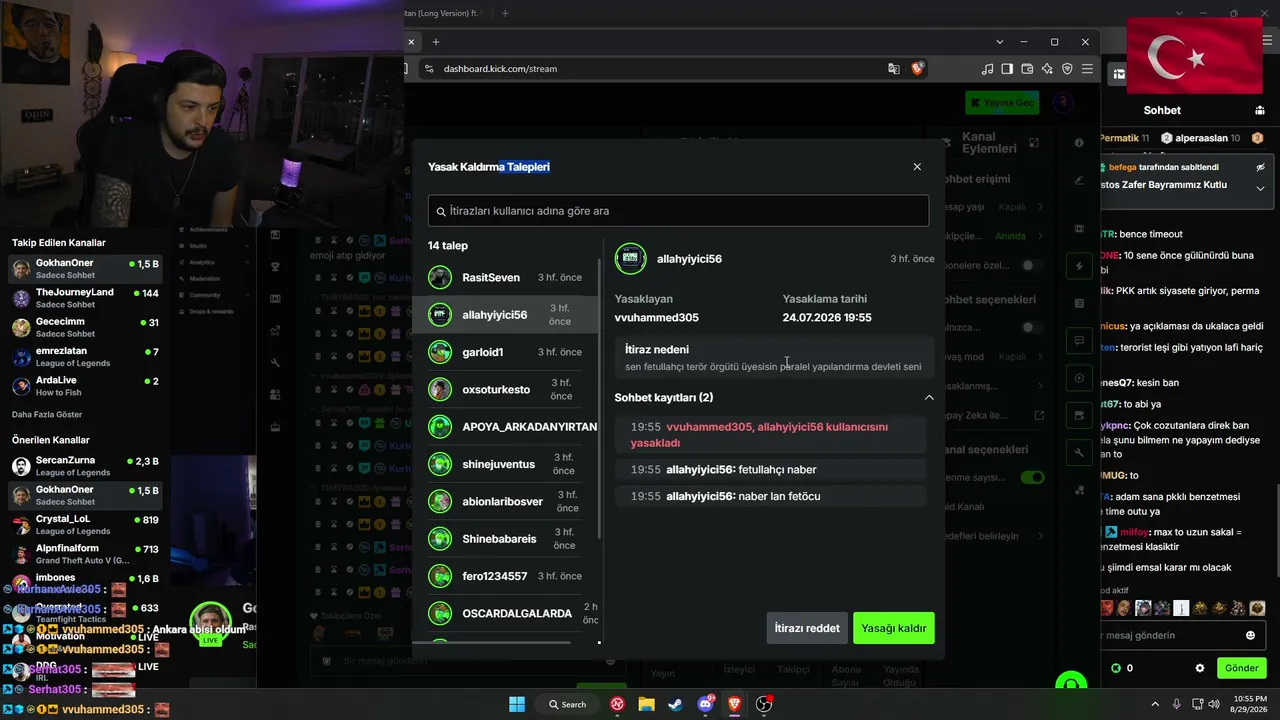Click allahyiyici56 avatar in the detail header

[x=630, y=259]
